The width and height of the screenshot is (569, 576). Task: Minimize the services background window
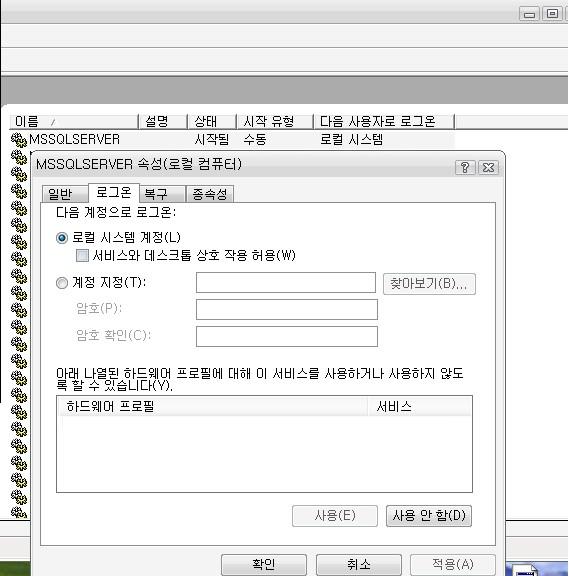pos(529,14)
